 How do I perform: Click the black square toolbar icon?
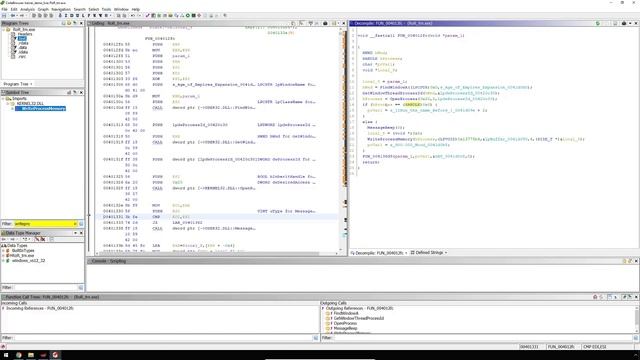coord(193,16)
